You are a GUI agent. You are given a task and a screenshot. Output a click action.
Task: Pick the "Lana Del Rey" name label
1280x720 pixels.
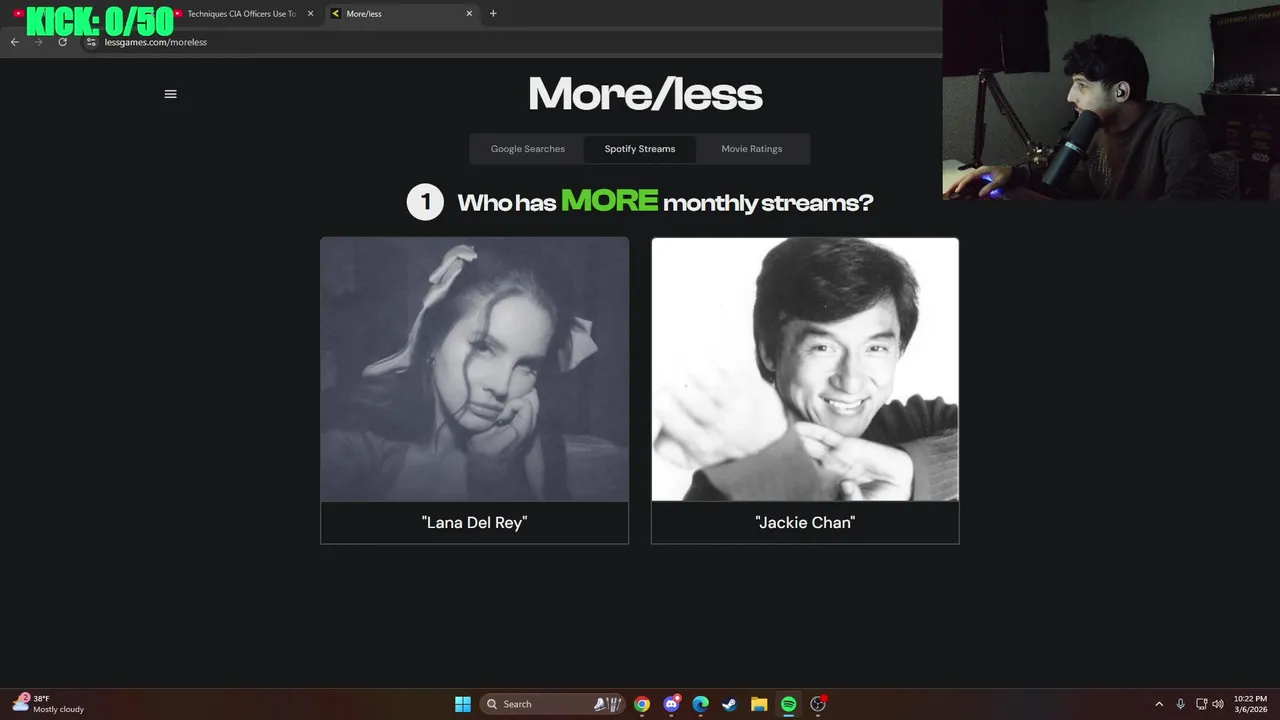click(474, 522)
